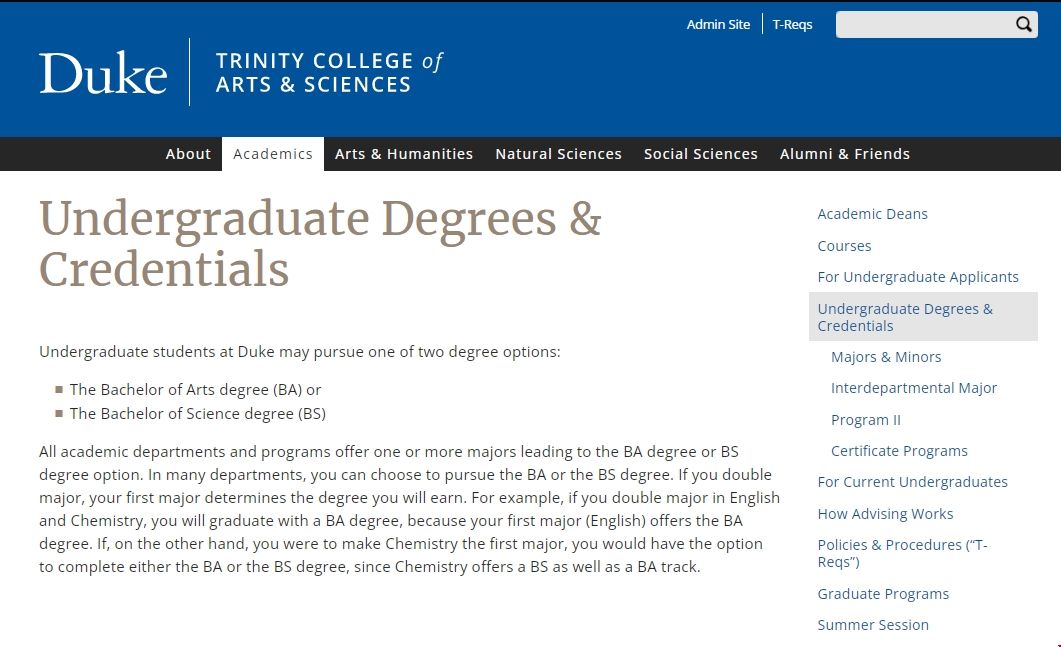
Task: Click inside the search input field
Action: click(x=925, y=24)
